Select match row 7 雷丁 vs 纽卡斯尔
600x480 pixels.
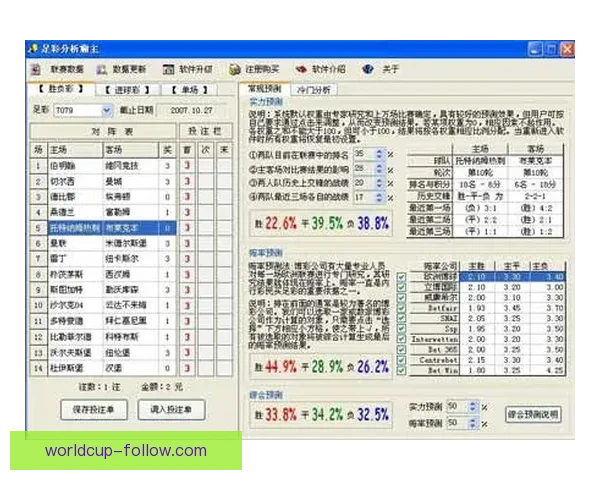(x=103, y=259)
